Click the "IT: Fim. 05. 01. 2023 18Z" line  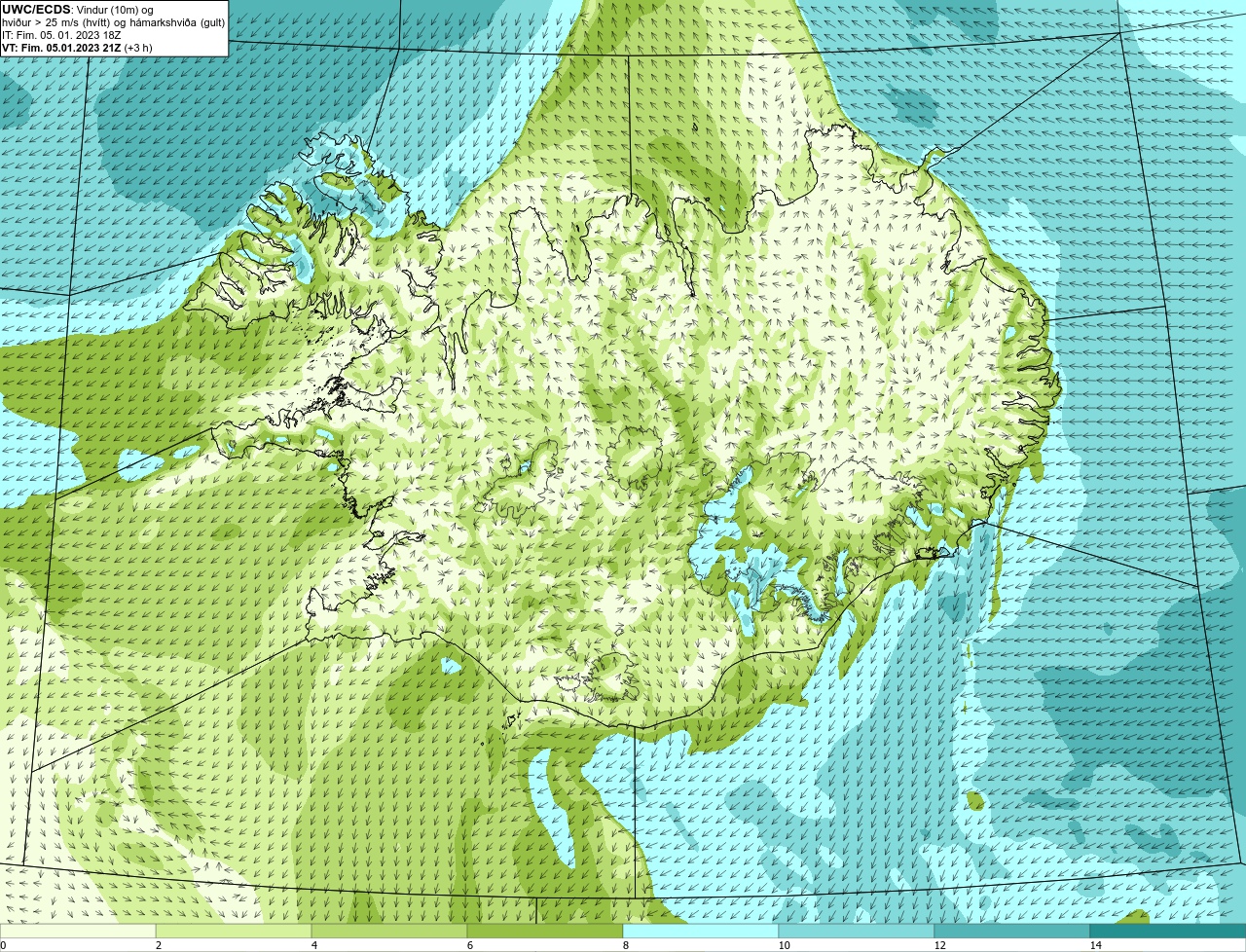point(61,35)
